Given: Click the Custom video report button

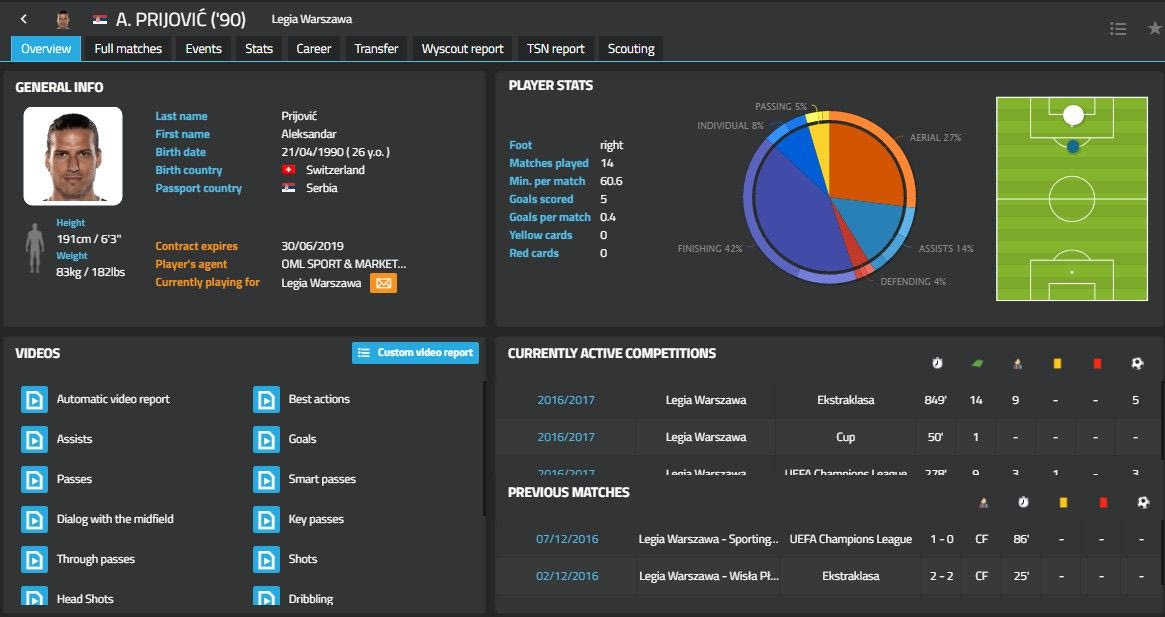Looking at the screenshot, I should pos(415,353).
